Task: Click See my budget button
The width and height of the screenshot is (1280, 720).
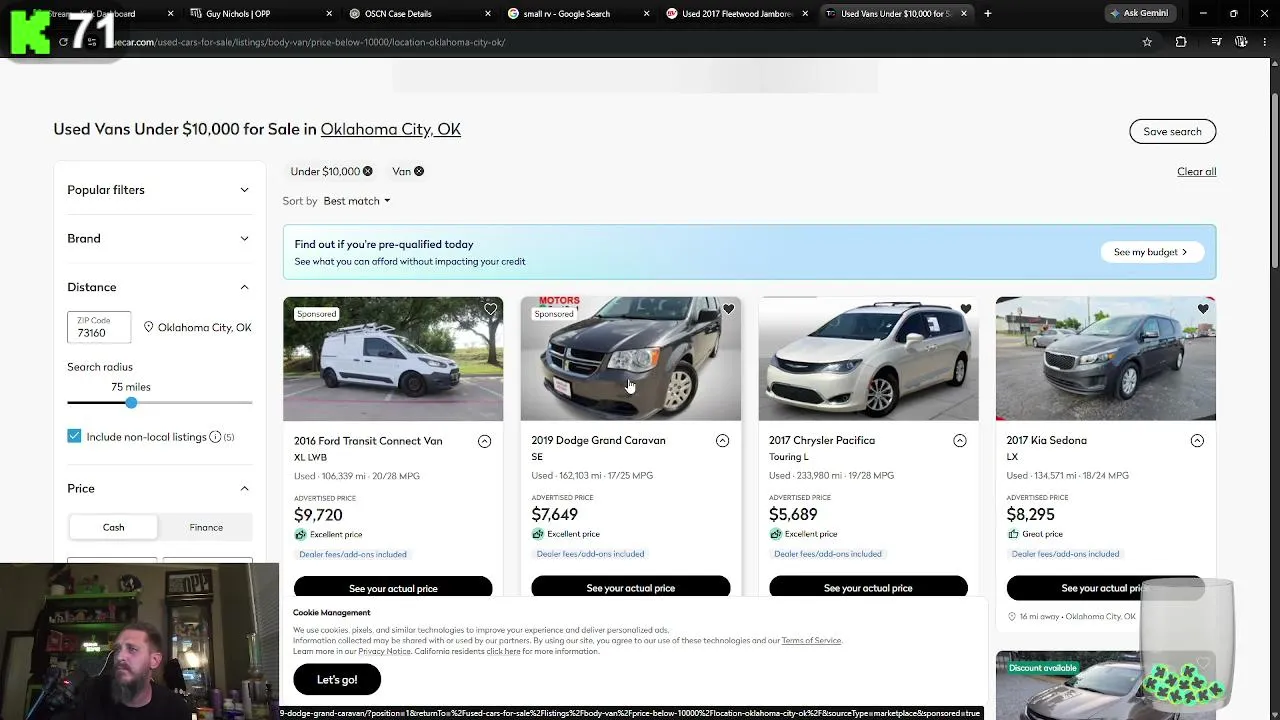Action: (x=1150, y=252)
